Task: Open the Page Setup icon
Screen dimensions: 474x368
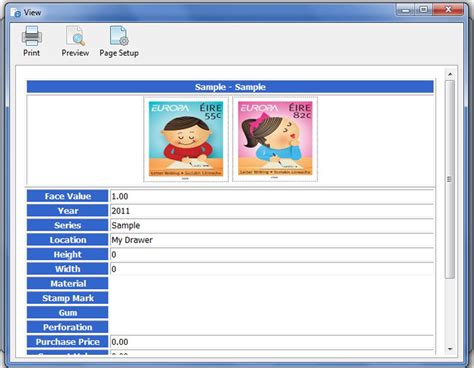Action: [119, 36]
